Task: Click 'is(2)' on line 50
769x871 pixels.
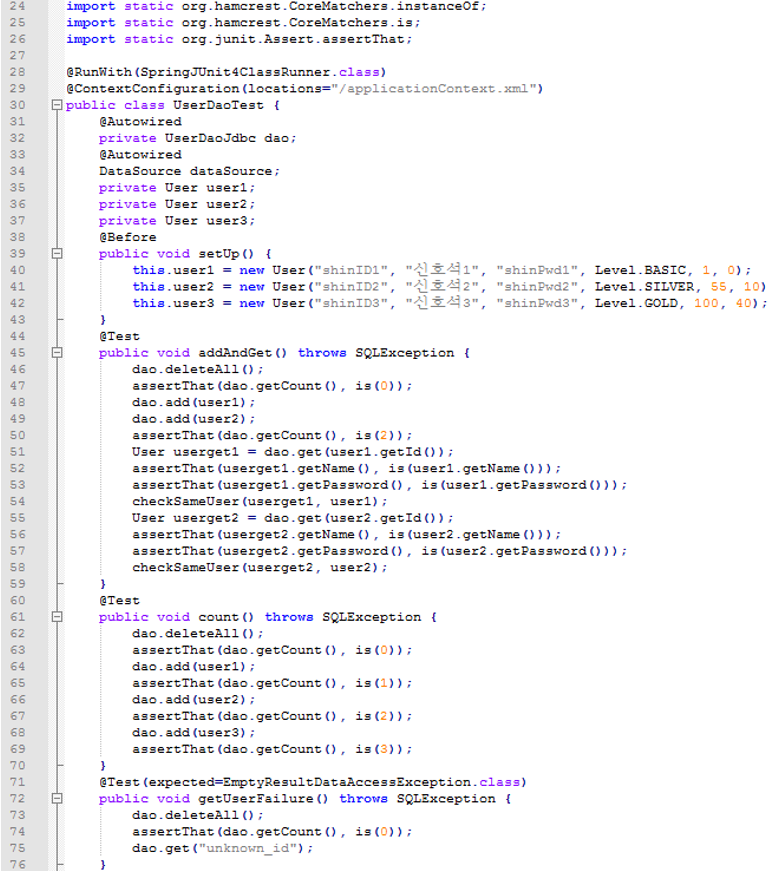Action: click(376, 436)
